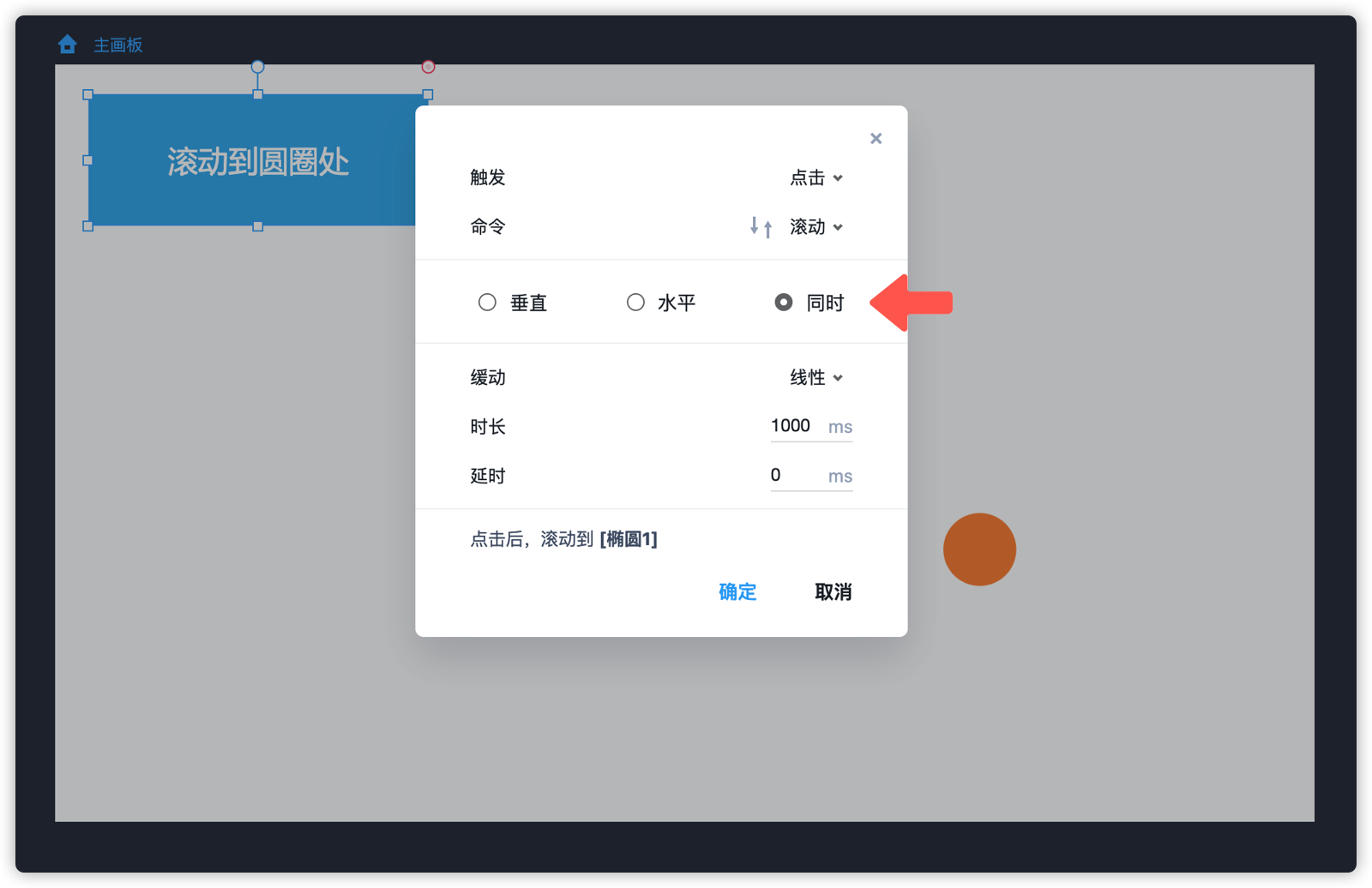Open the 触发 dropdown showing 点击
The image size is (1372, 888).
tap(815, 178)
